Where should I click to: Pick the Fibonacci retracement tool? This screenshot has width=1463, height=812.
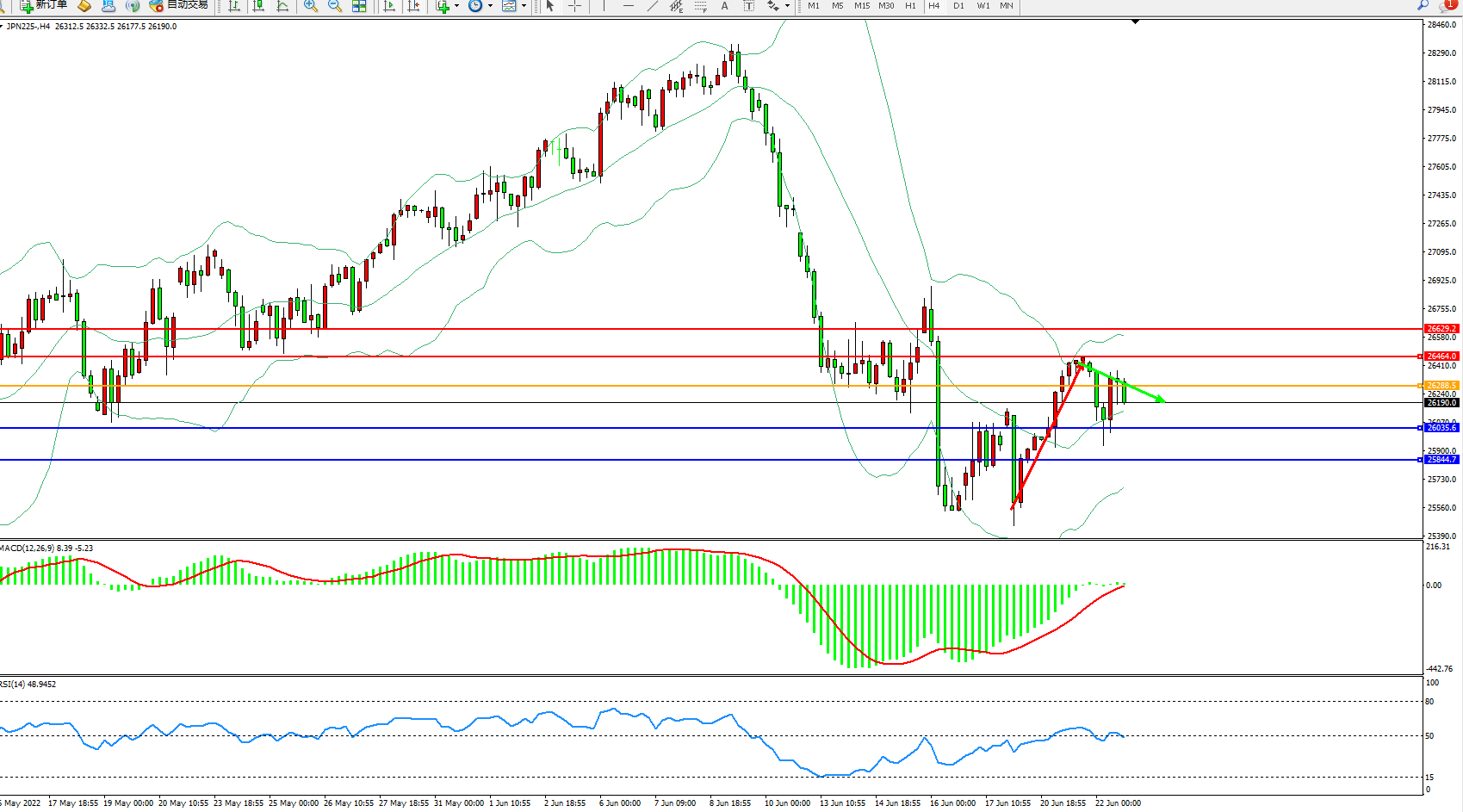click(x=700, y=6)
